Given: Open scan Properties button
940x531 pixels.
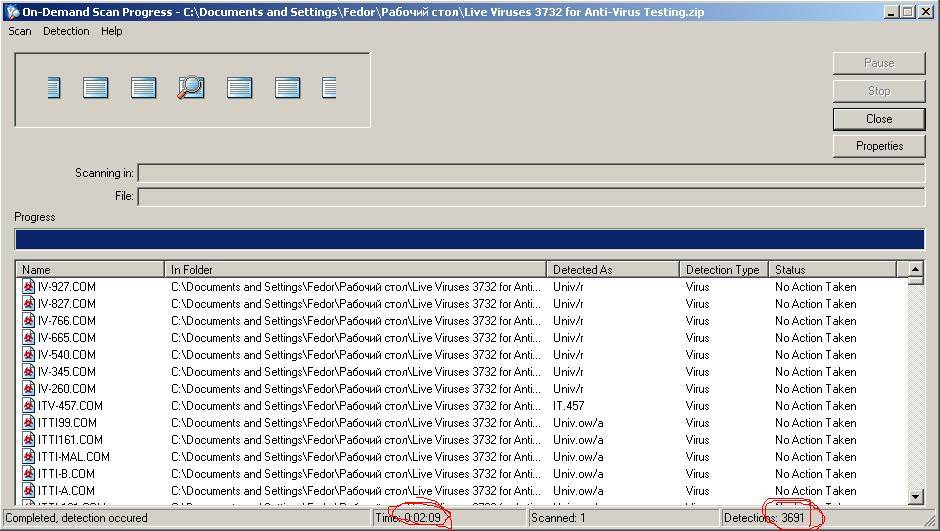Looking at the screenshot, I should click(879, 146).
